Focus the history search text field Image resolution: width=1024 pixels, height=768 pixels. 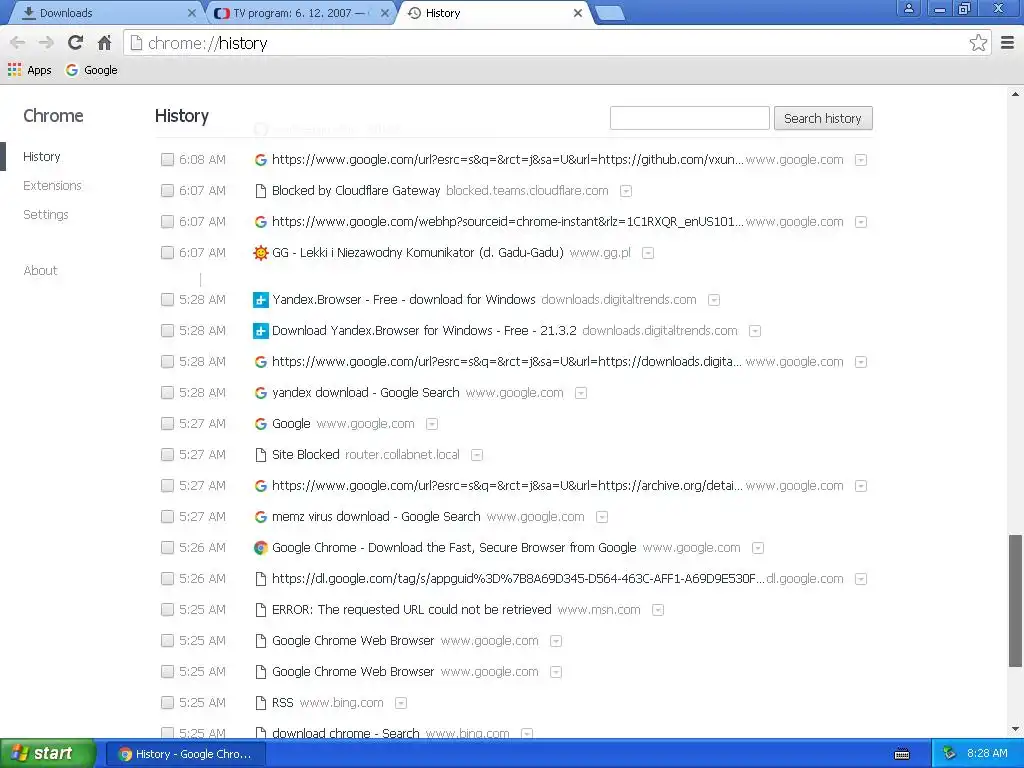pyautogui.click(x=690, y=118)
